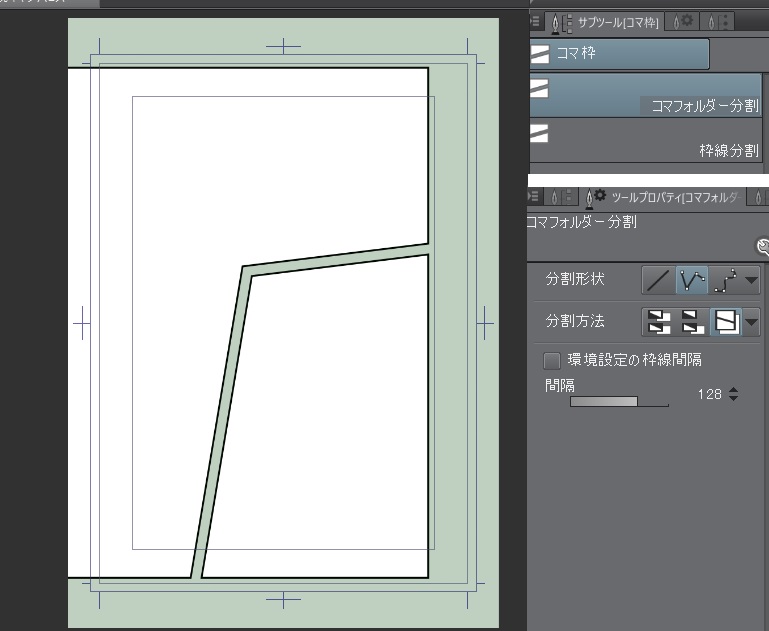Click the 間隔 value field showing 128
Screen dimensions: 769x631
coord(709,394)
